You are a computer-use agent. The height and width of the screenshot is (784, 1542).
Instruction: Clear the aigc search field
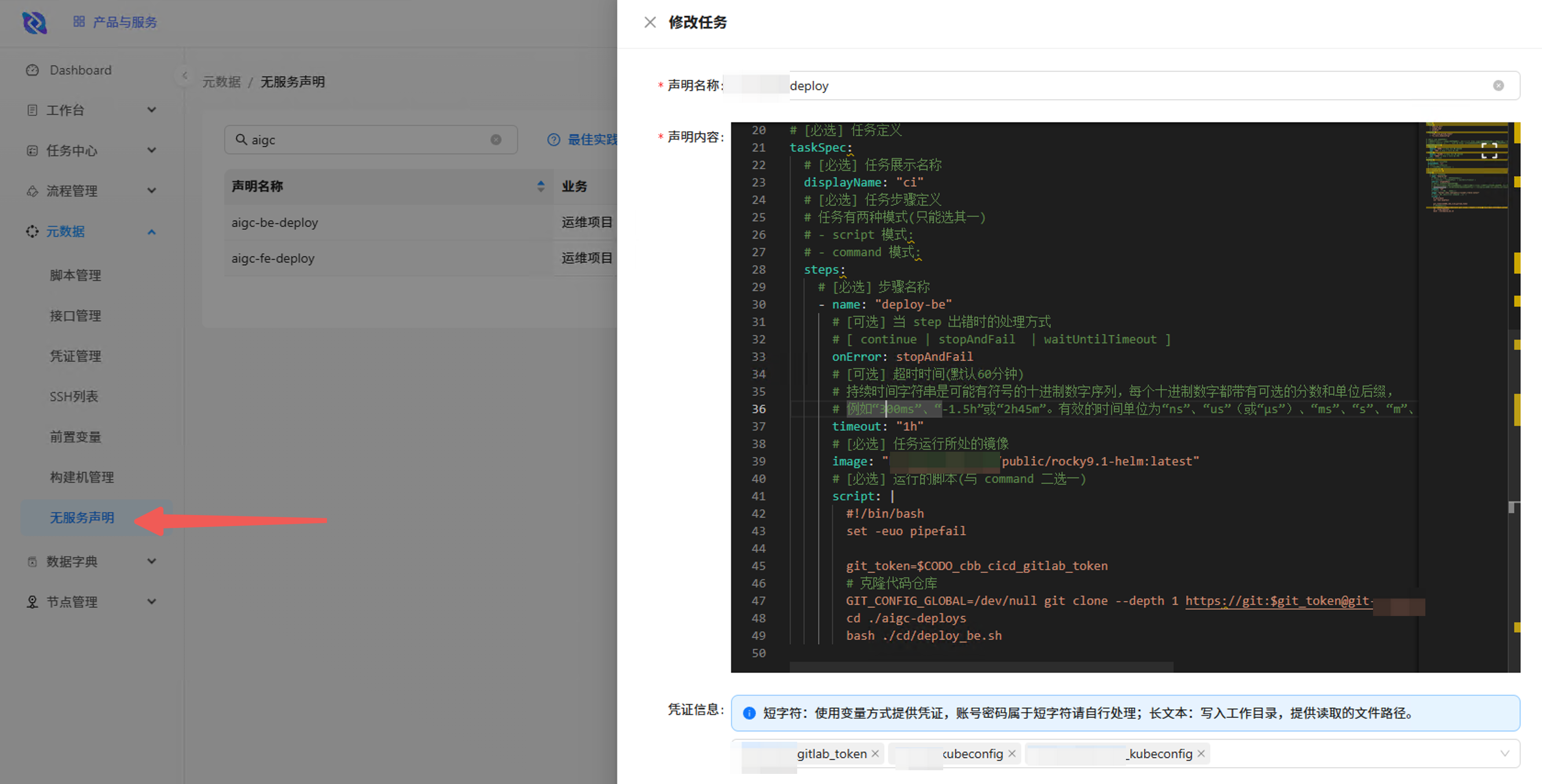tap(495, 140)
